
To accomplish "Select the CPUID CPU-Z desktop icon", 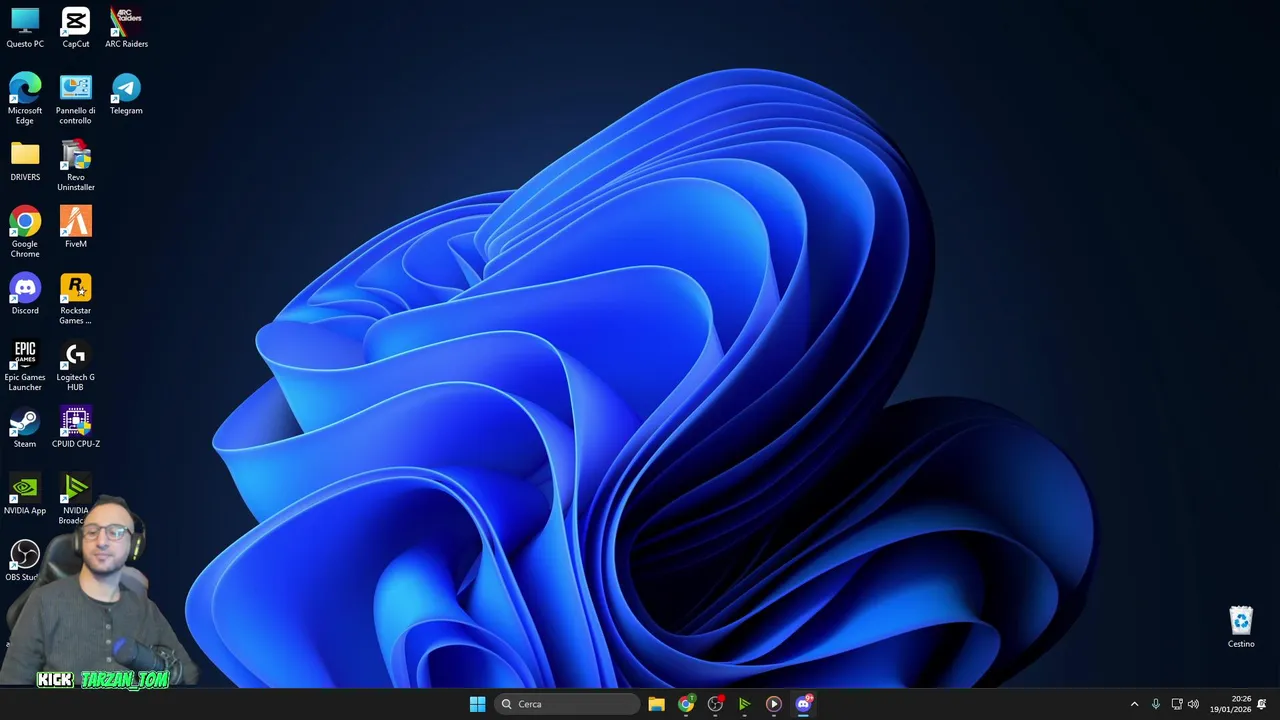I will (x=76, y=428).
